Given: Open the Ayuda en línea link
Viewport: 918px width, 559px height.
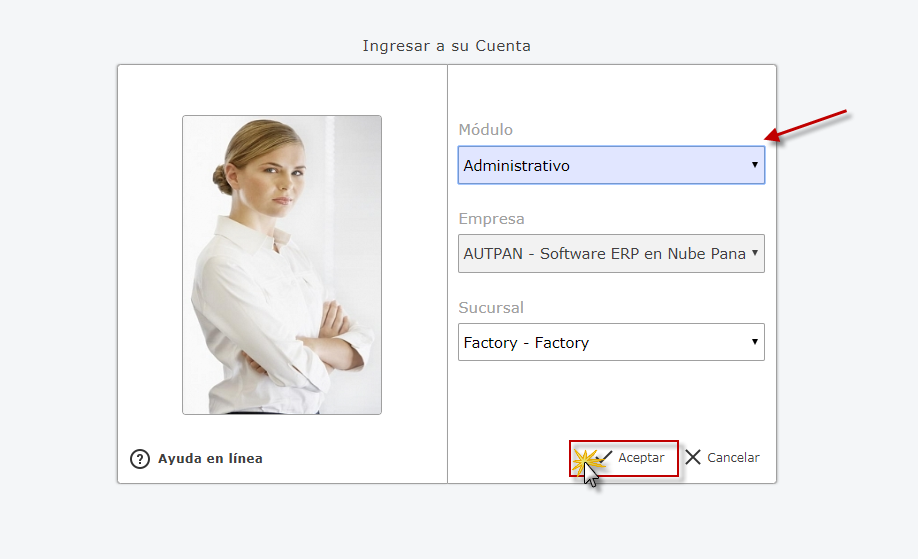Looking at the screenshot, I should (x=210, y=459).
